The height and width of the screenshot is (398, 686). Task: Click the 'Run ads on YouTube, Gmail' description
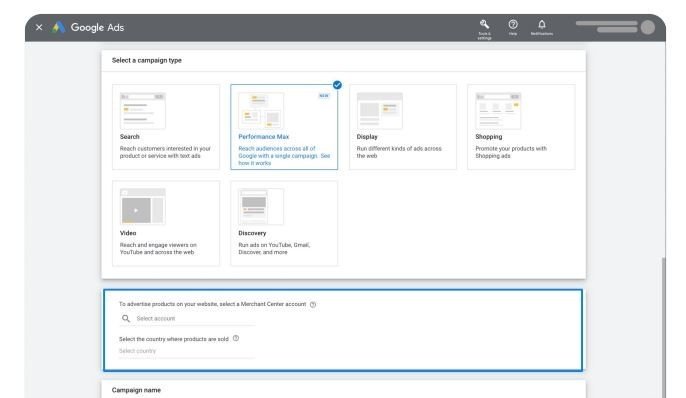pos(274,248)
